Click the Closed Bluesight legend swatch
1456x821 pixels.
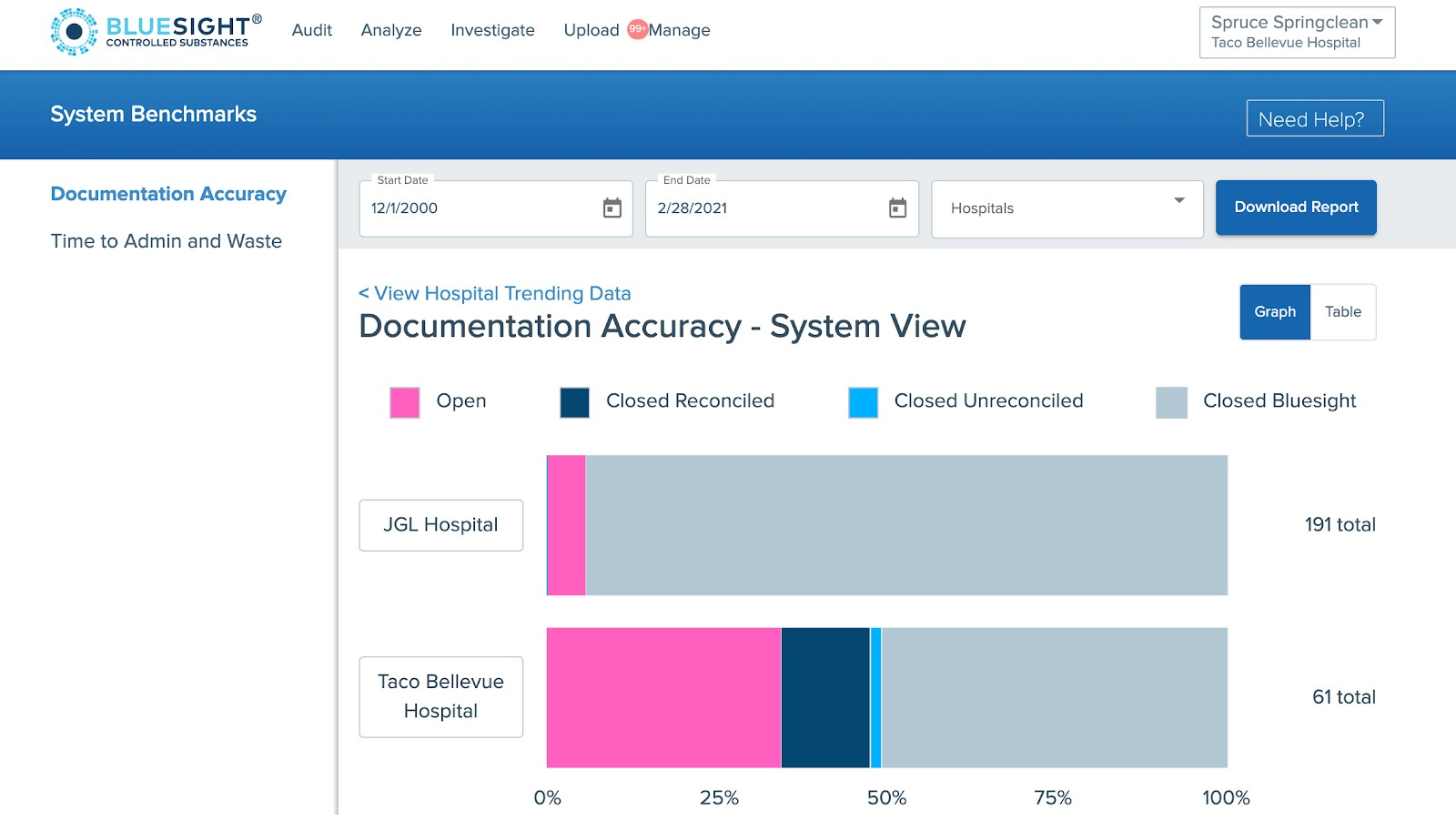(1171, 402)
